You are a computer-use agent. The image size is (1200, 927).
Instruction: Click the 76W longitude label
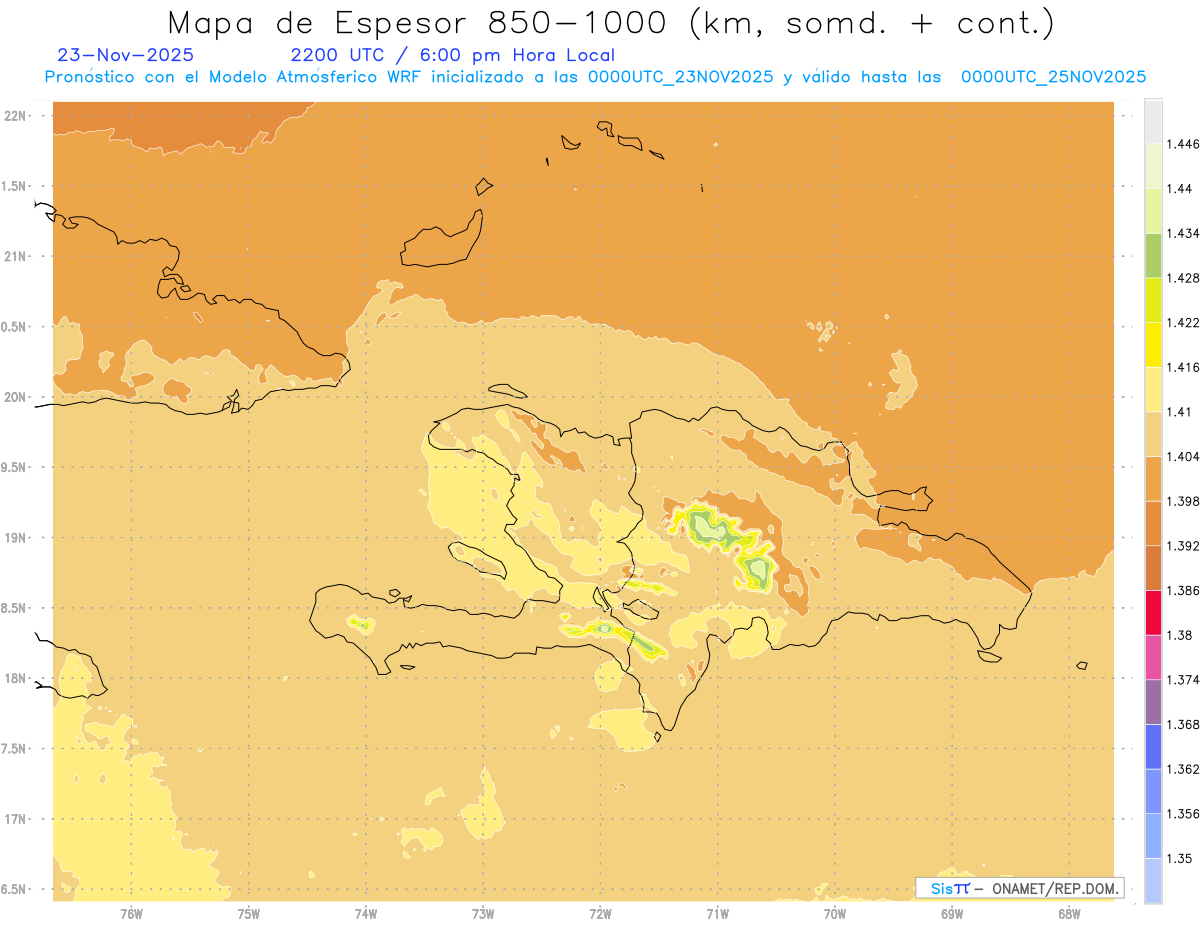point(131,914)
